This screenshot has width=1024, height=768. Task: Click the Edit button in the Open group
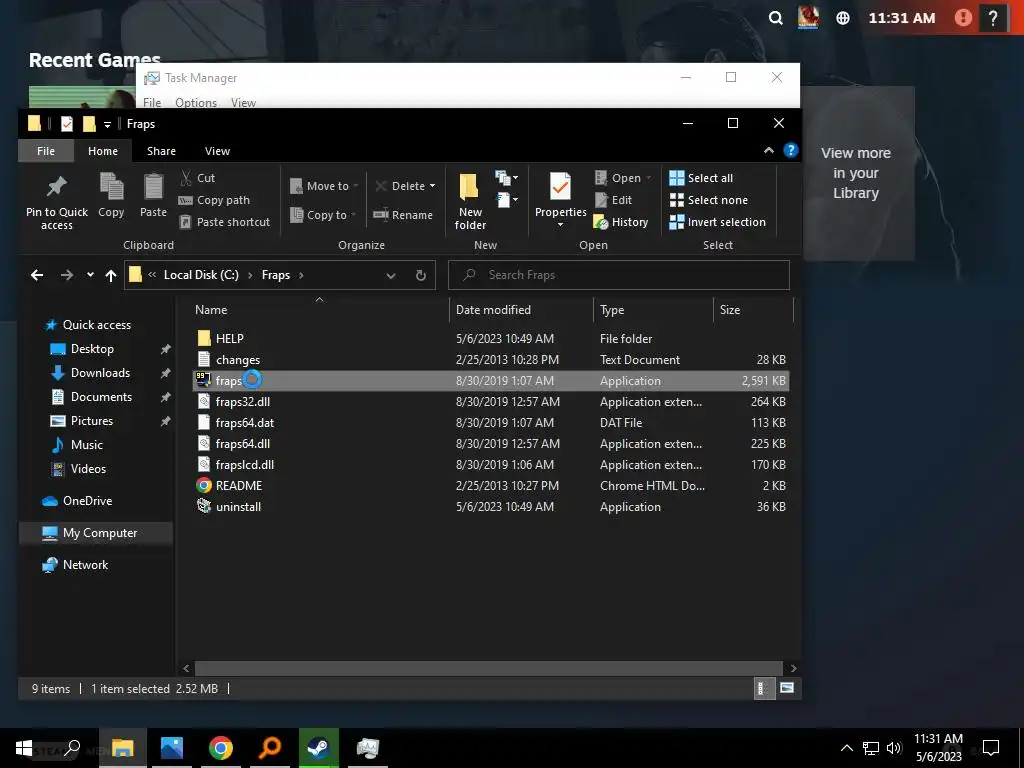point(613,200)
